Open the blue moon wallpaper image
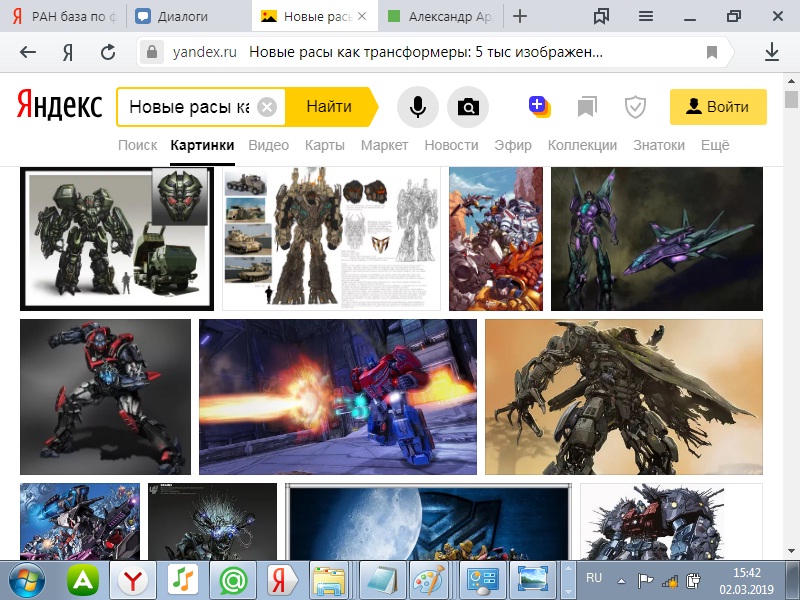The image size is (800, 600). [x=429, y=521]
